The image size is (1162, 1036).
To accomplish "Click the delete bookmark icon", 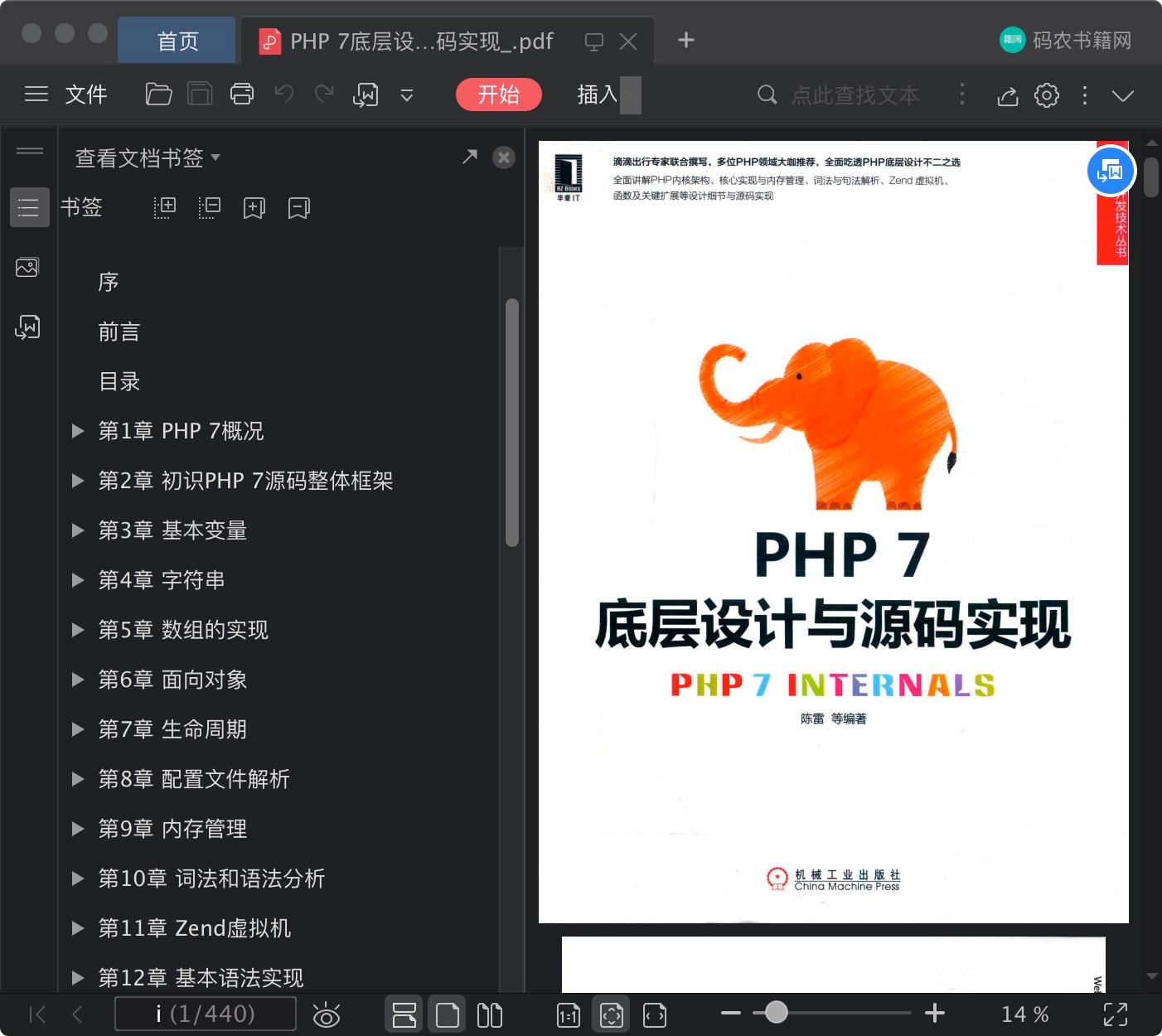I will [x=299, y=207].
